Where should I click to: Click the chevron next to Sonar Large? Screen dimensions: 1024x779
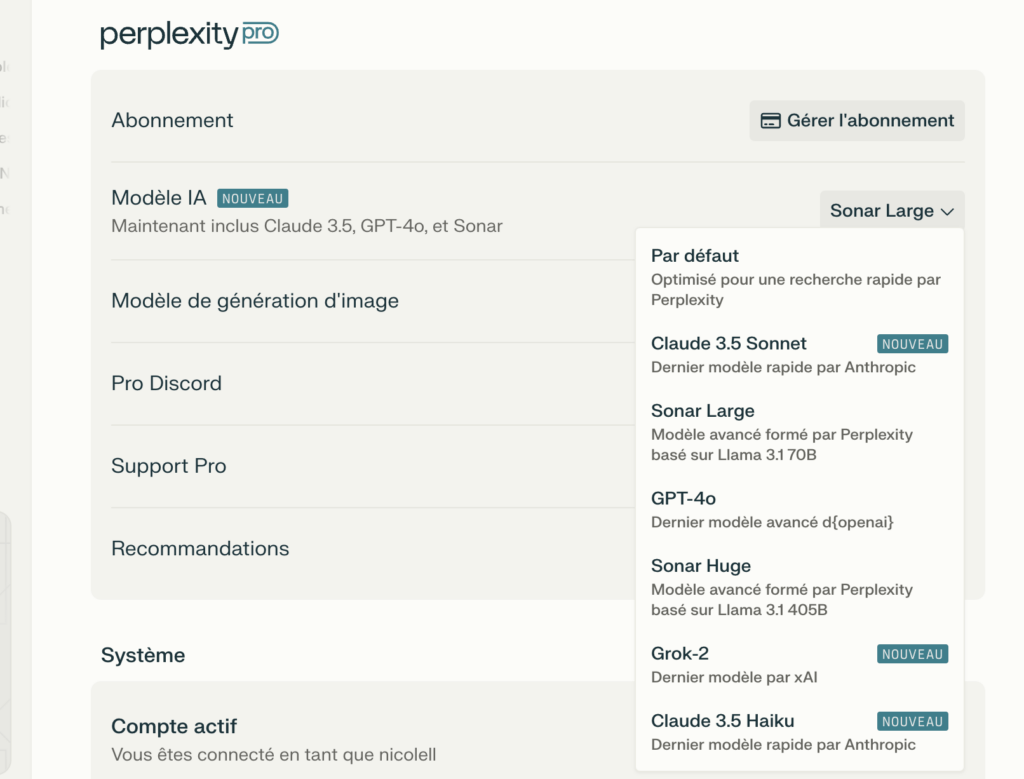coord(947,212)
